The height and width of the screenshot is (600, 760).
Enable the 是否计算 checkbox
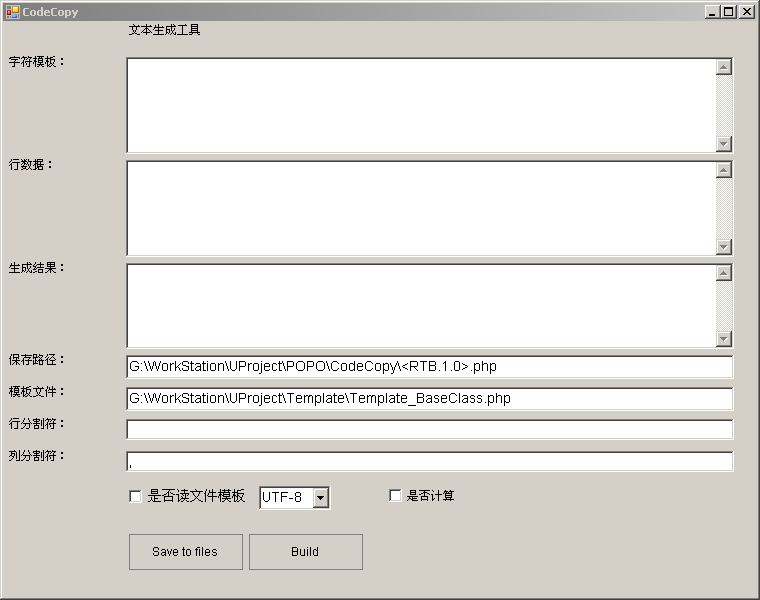click(x=395, y=496)
